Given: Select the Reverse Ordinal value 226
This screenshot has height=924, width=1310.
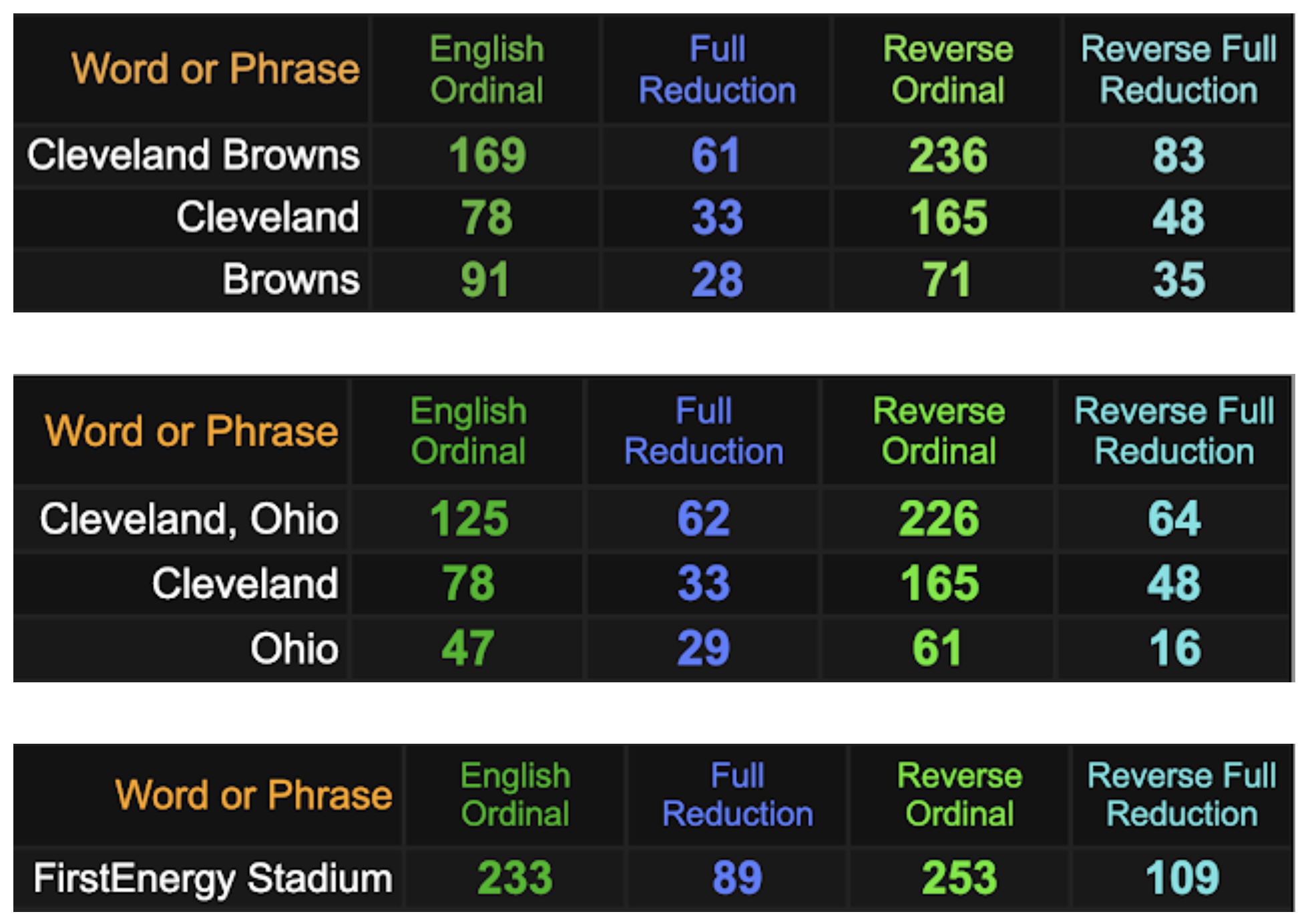Looking at the screenshot, I should [939, 519].
